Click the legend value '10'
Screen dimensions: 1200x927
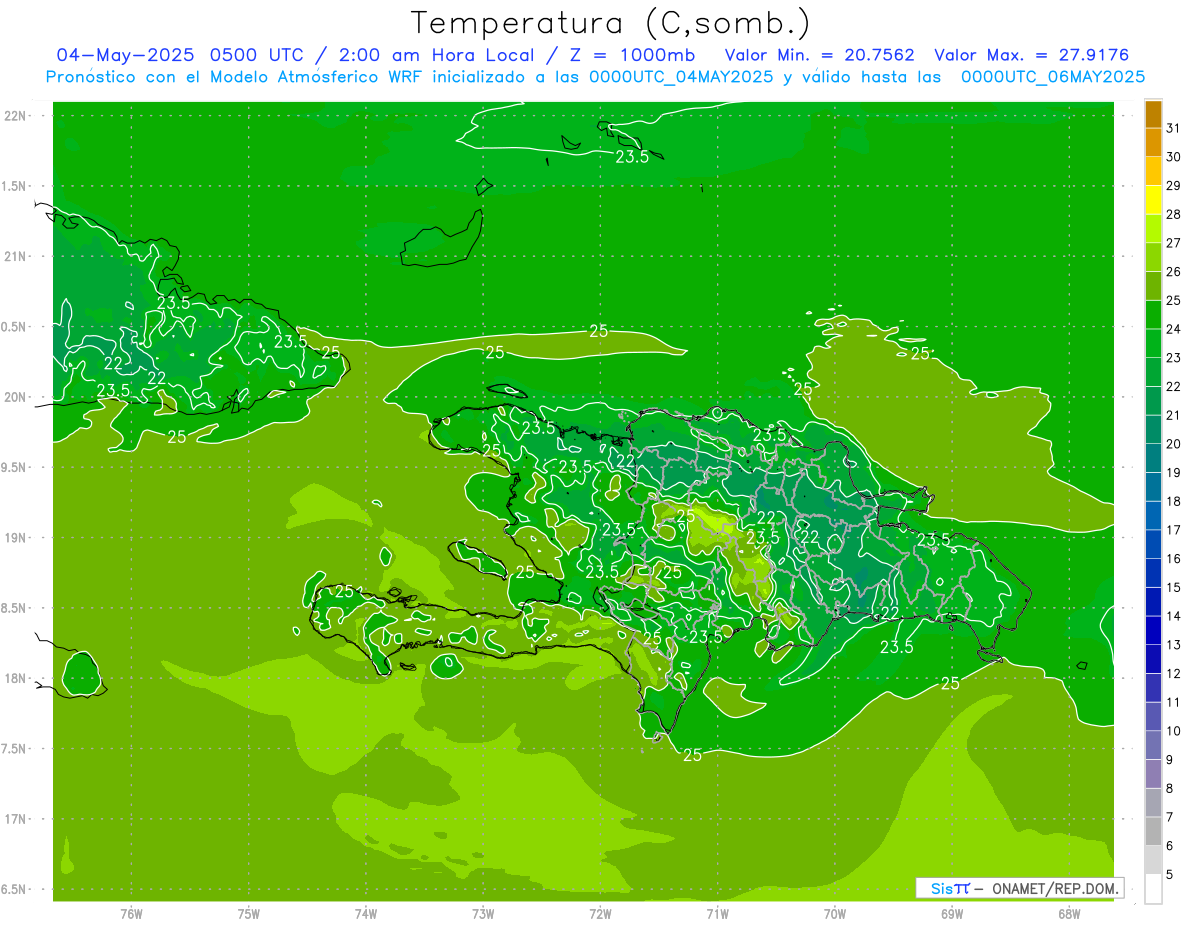1174,731
